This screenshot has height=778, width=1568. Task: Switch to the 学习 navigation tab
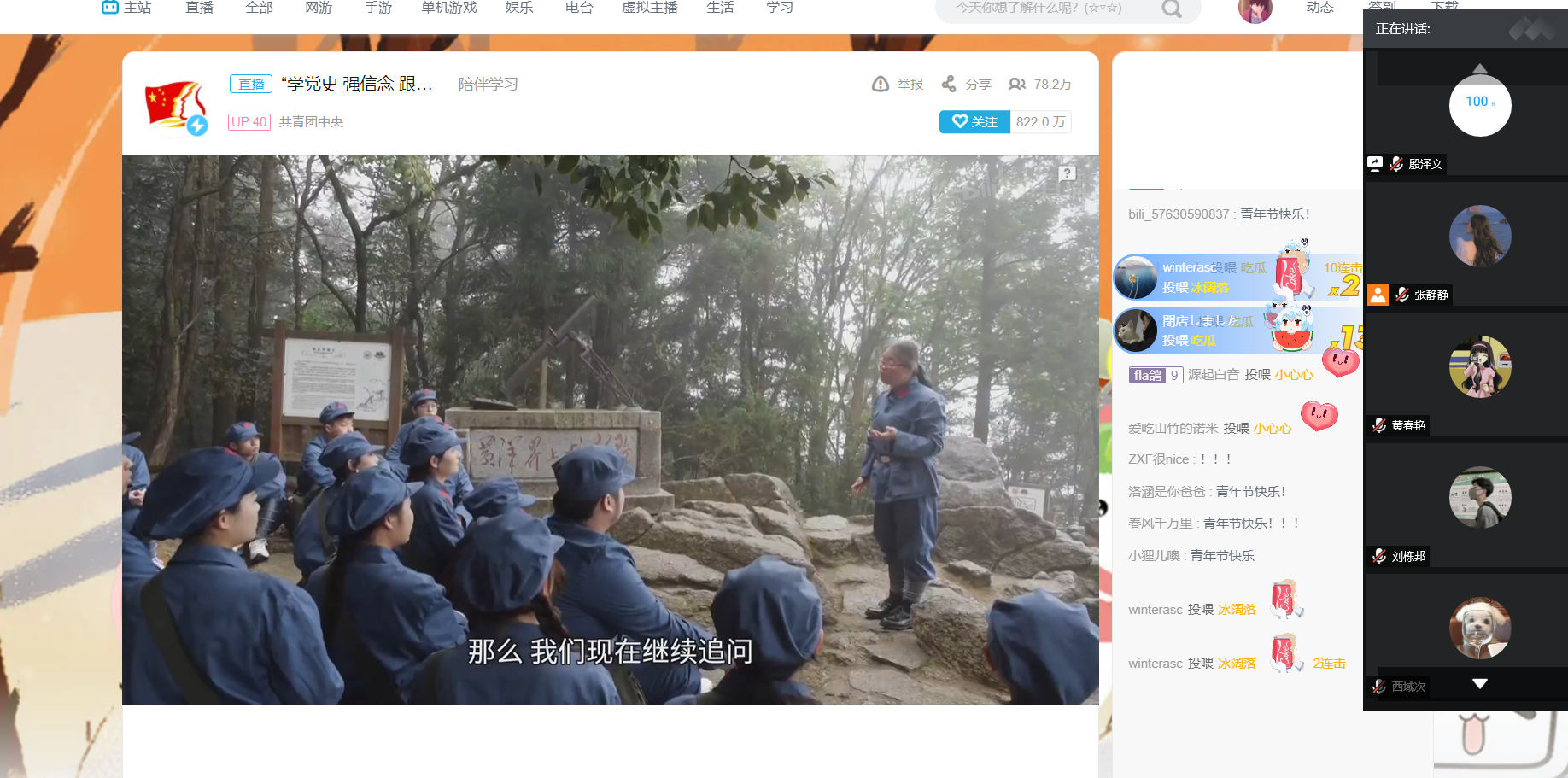pyautogui.click(x=779, y=8)
